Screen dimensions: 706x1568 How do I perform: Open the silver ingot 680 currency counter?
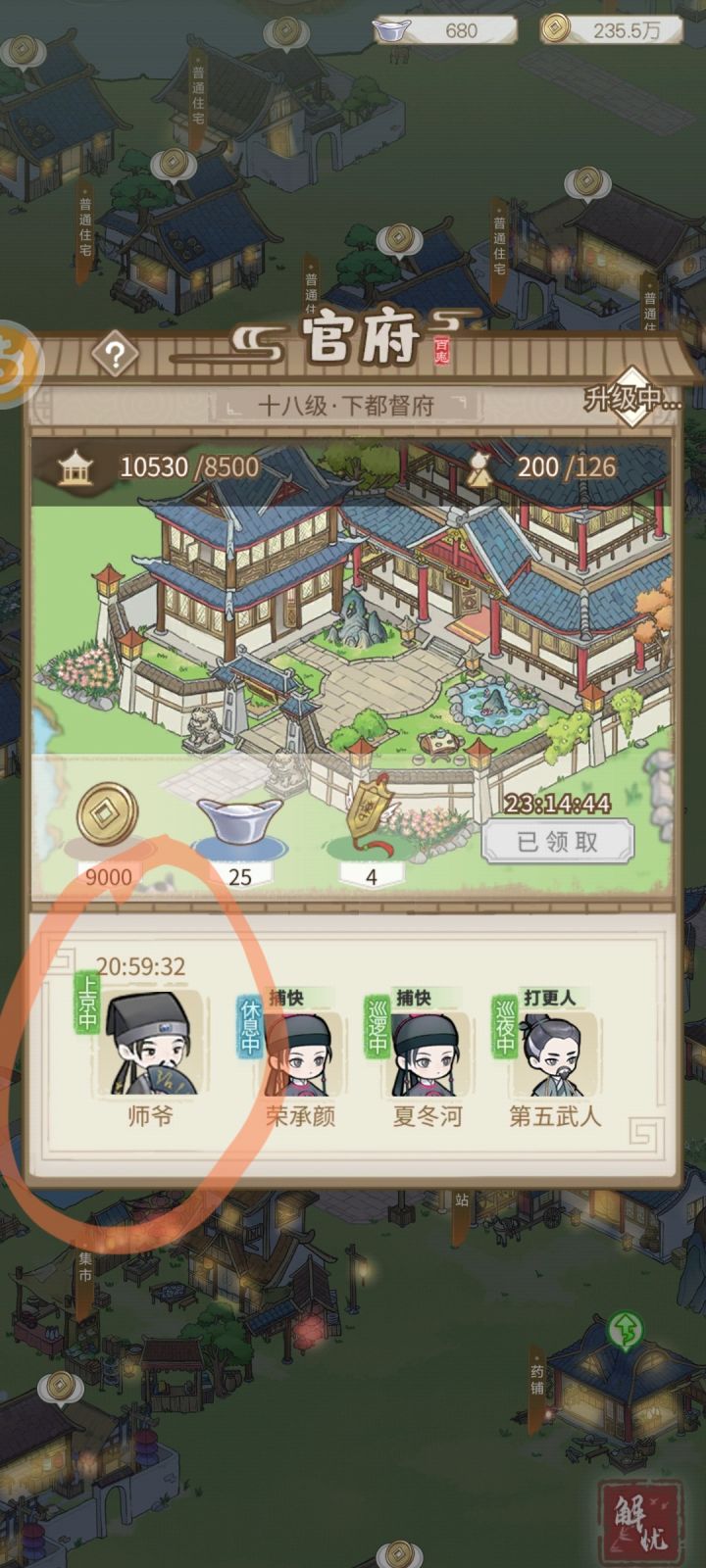[444, 30]
